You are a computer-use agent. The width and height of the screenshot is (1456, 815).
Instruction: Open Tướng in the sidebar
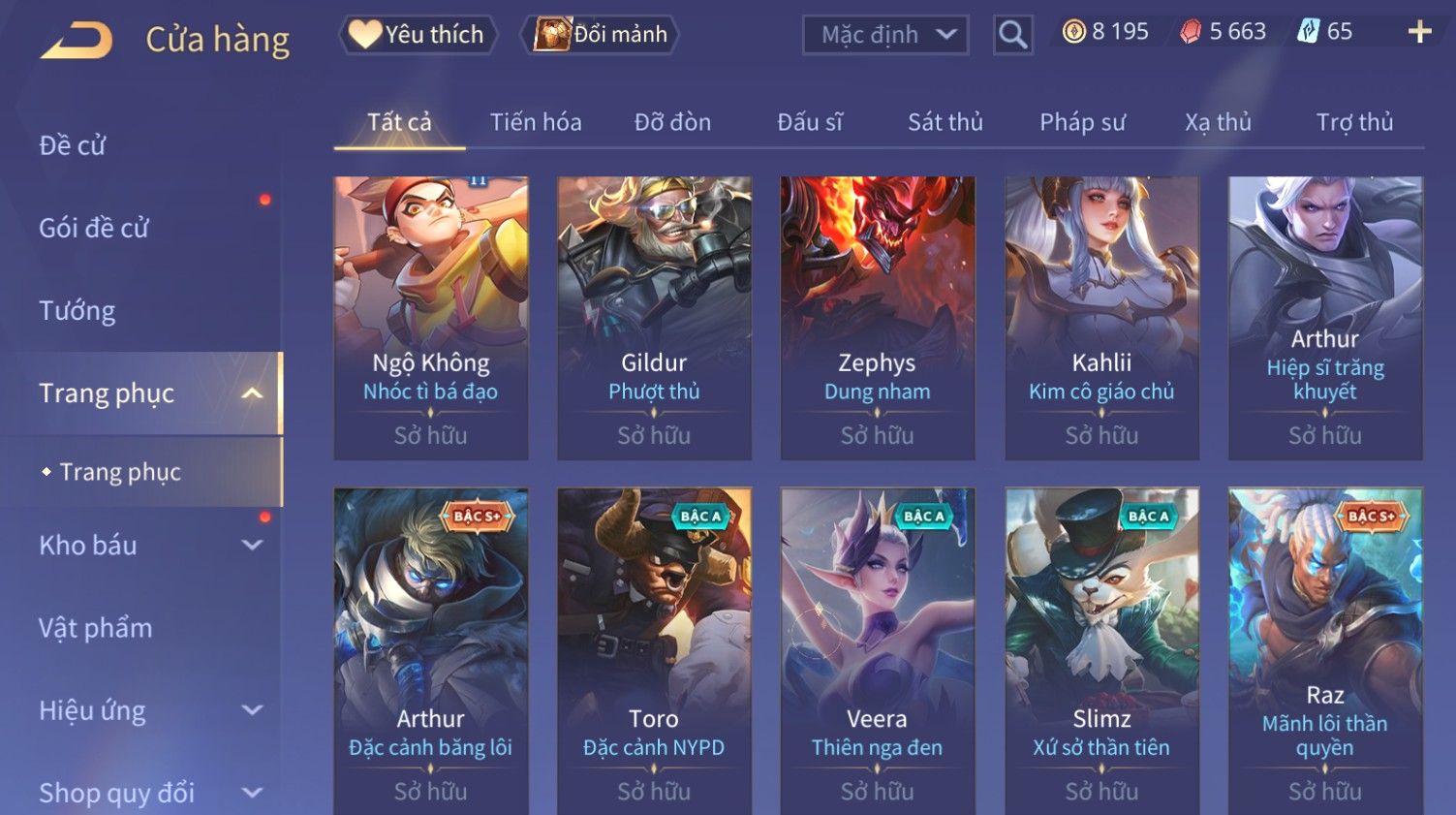77,310
